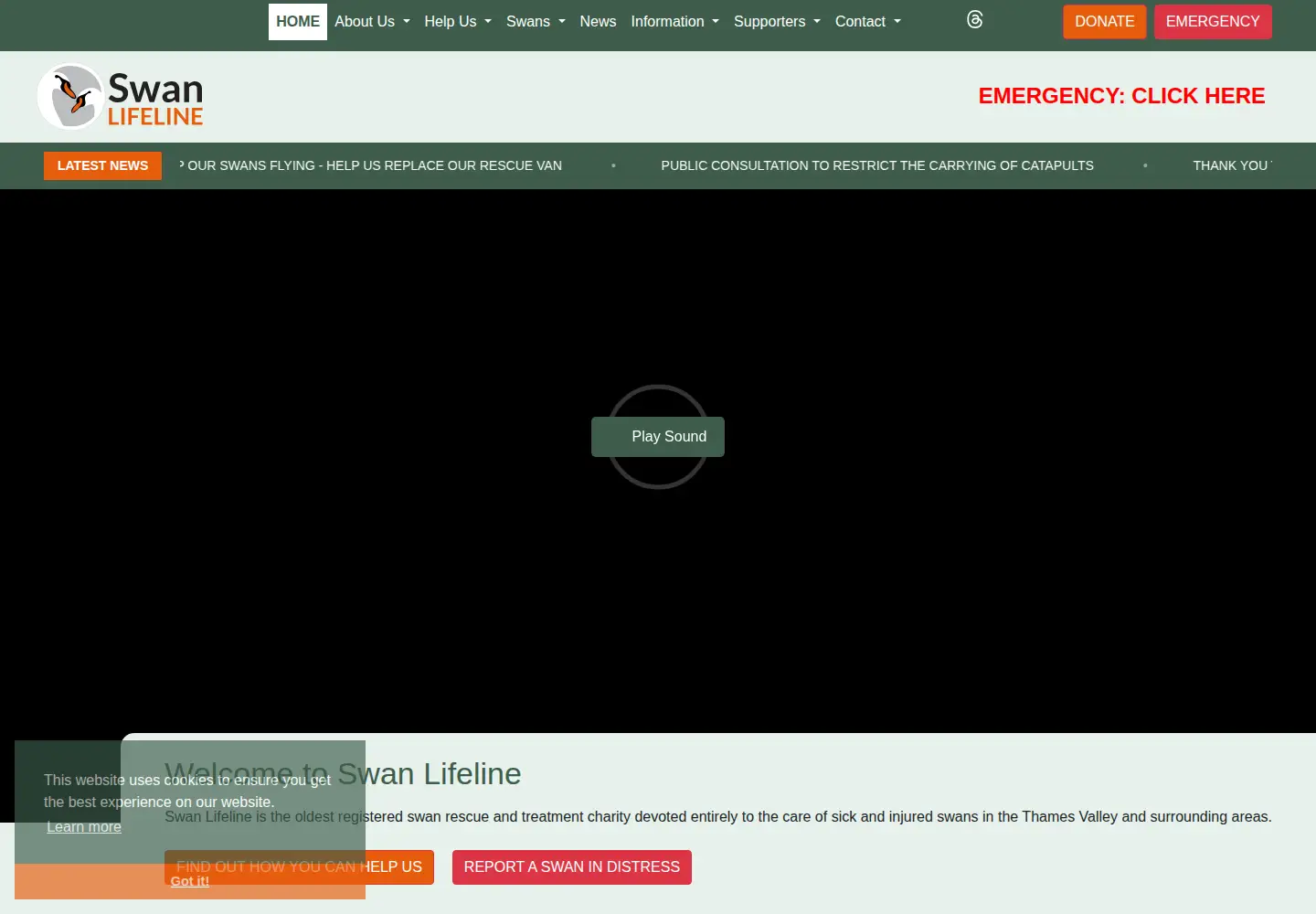Read the catapults public consultation news
Screen dimensions: 1316x914
877,165
